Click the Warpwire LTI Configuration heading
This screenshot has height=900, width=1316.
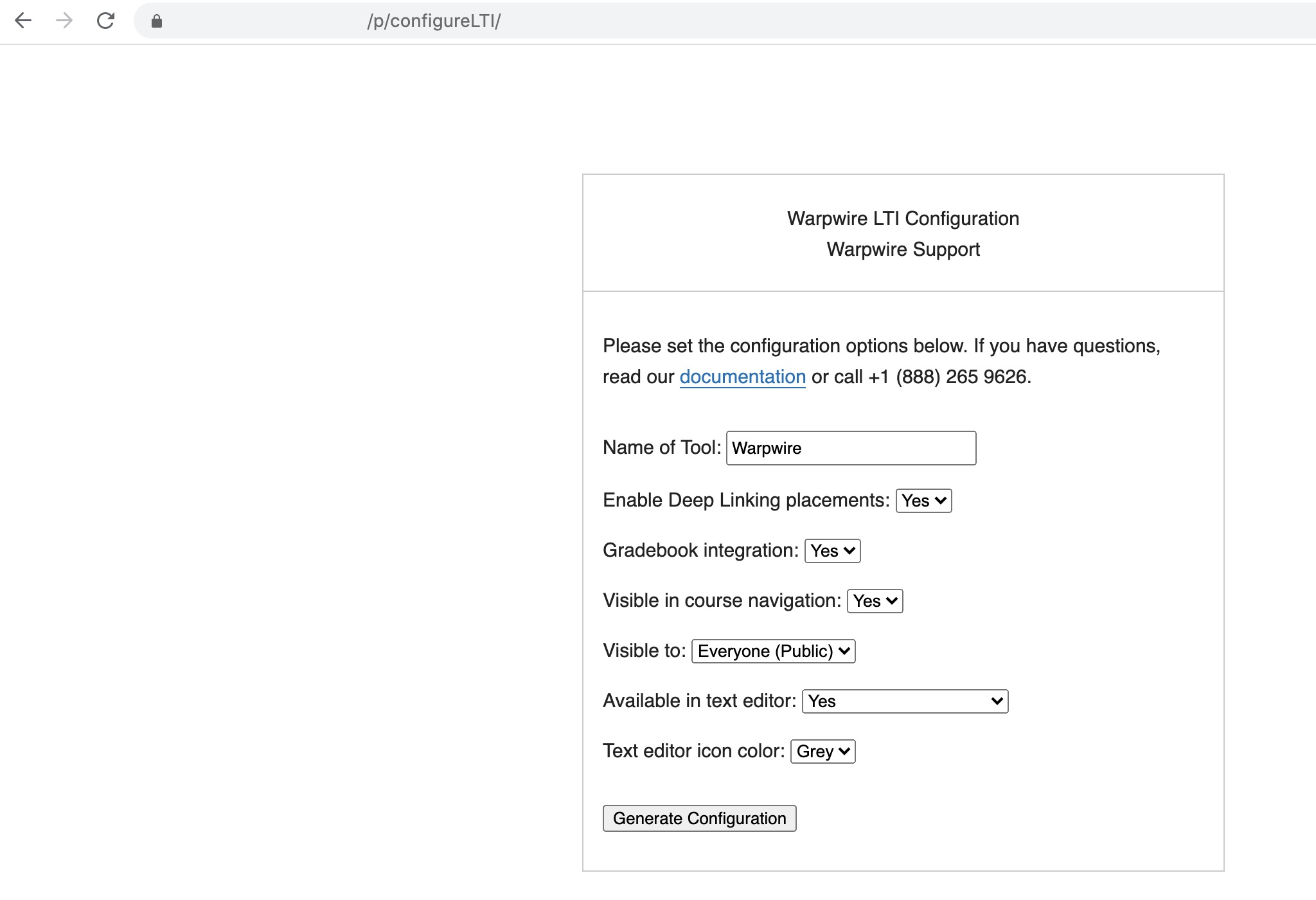903,219
